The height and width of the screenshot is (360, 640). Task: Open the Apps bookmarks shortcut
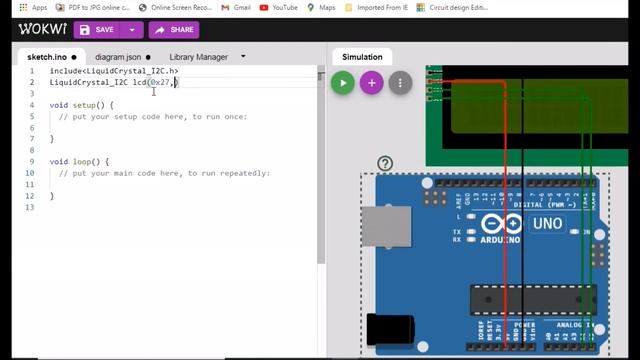(x=33, y=7)
